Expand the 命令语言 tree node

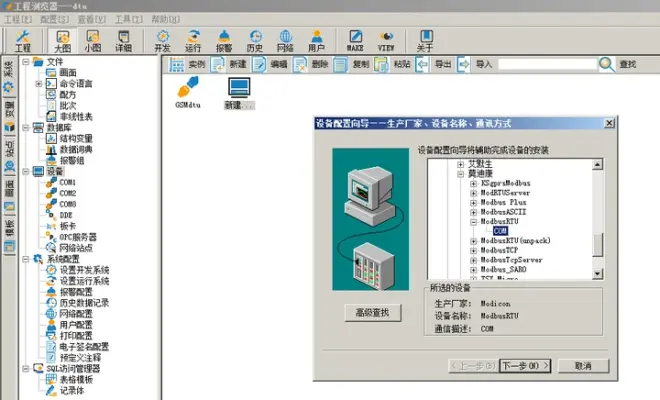coord(38,84)
